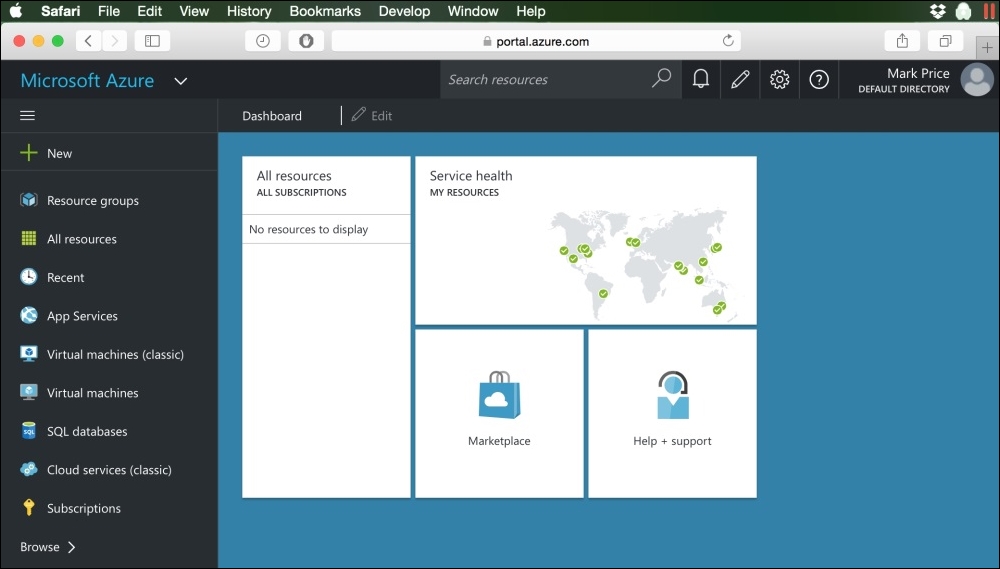1000x569 pixels.
Task: Open the hamburger menu in sidebar
Action: click(x=27, y=115)
